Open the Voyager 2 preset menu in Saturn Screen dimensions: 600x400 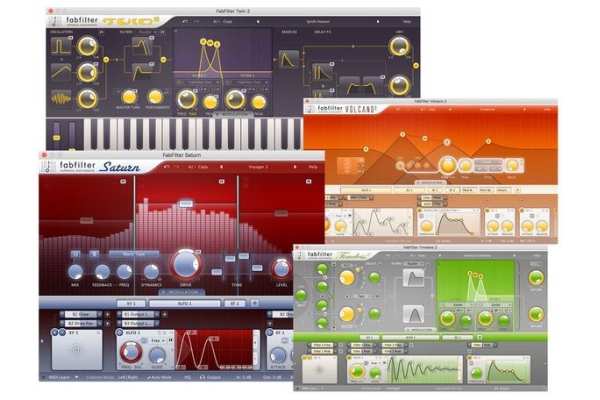pyautogui.click(x=258, y=167)
